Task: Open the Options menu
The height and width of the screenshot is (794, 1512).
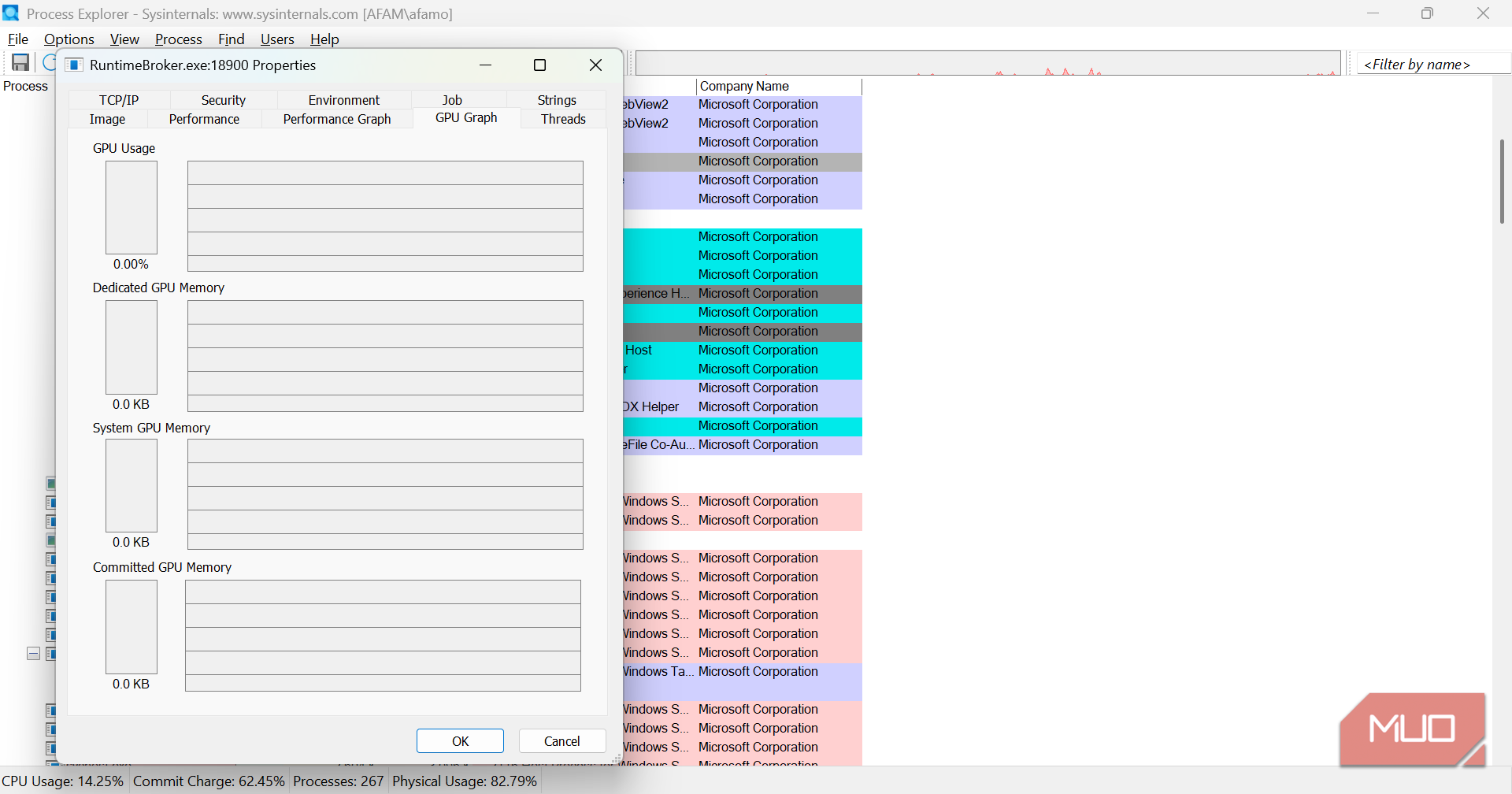Action: tap(69, 39)
